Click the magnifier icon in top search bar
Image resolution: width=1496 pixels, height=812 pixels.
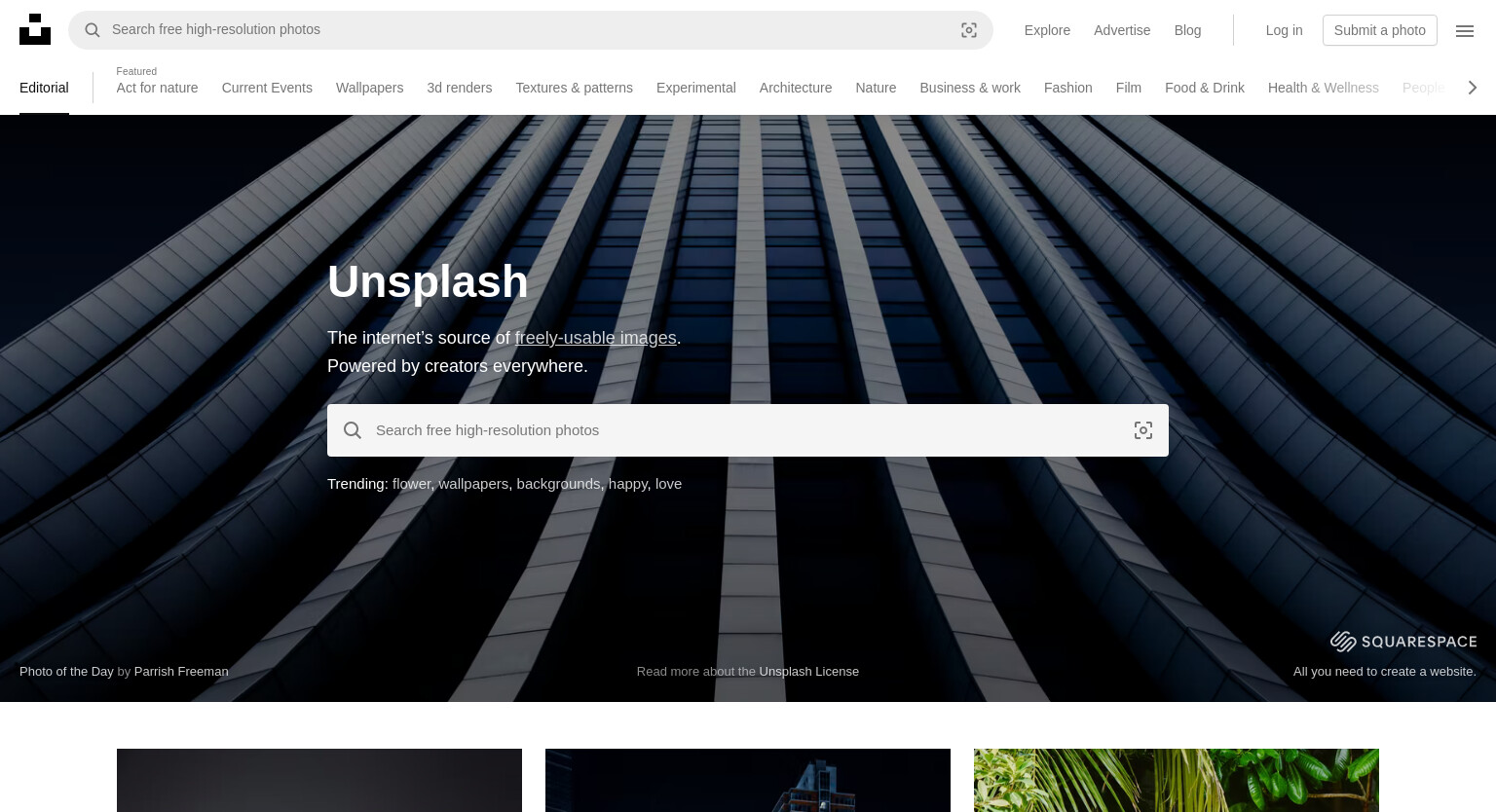(93, 30)
